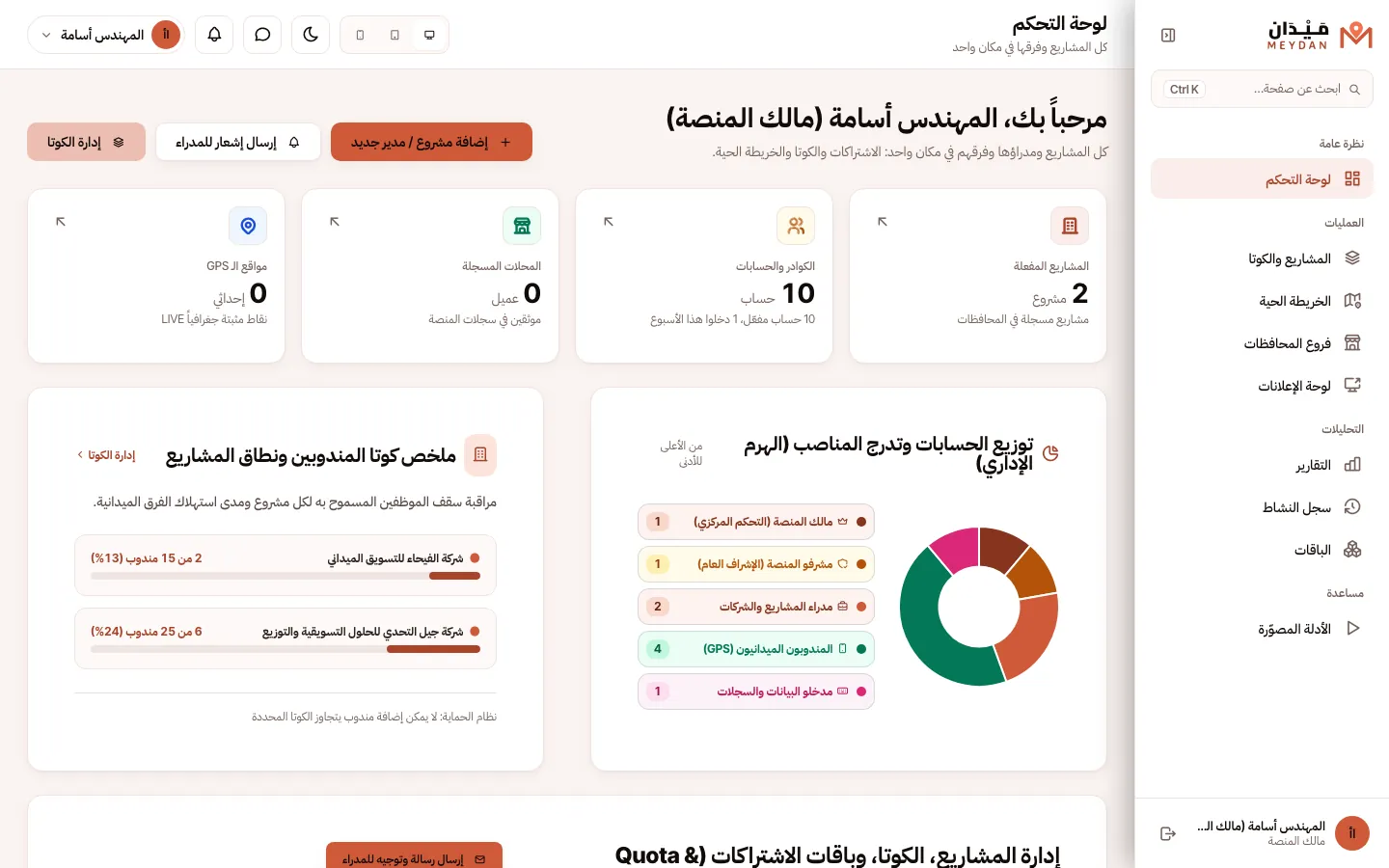Click إرسال إشعار للمدراء button
This screenshot has height=868, width=1389.
(x=238, y=142)
